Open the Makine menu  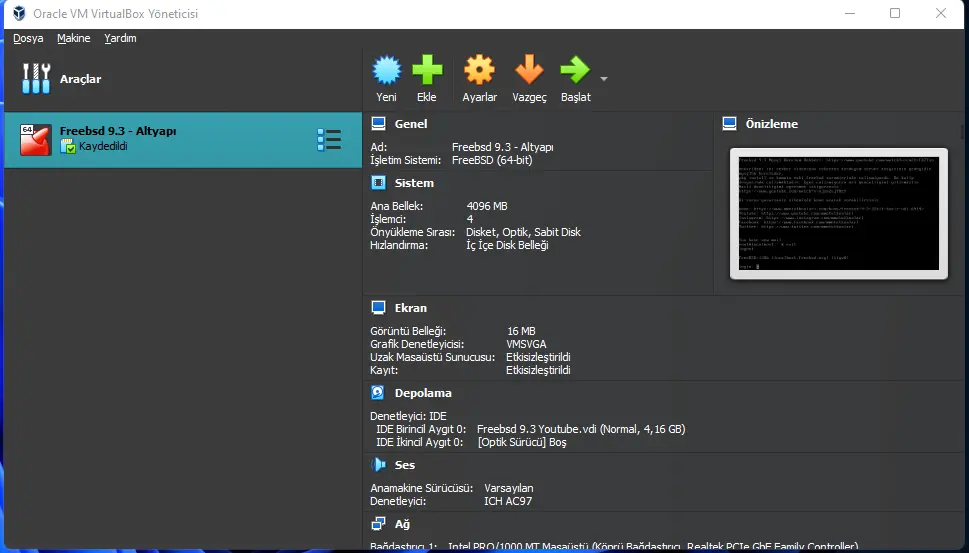pyautogui.click(x=74, y=38)
